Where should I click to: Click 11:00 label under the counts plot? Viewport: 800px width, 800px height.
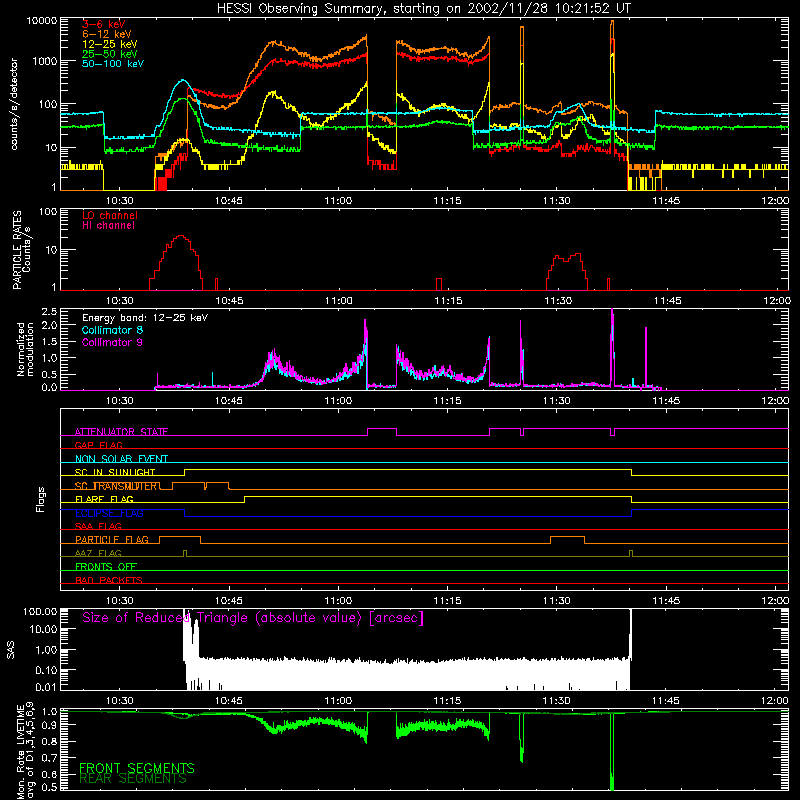point(338,201)
